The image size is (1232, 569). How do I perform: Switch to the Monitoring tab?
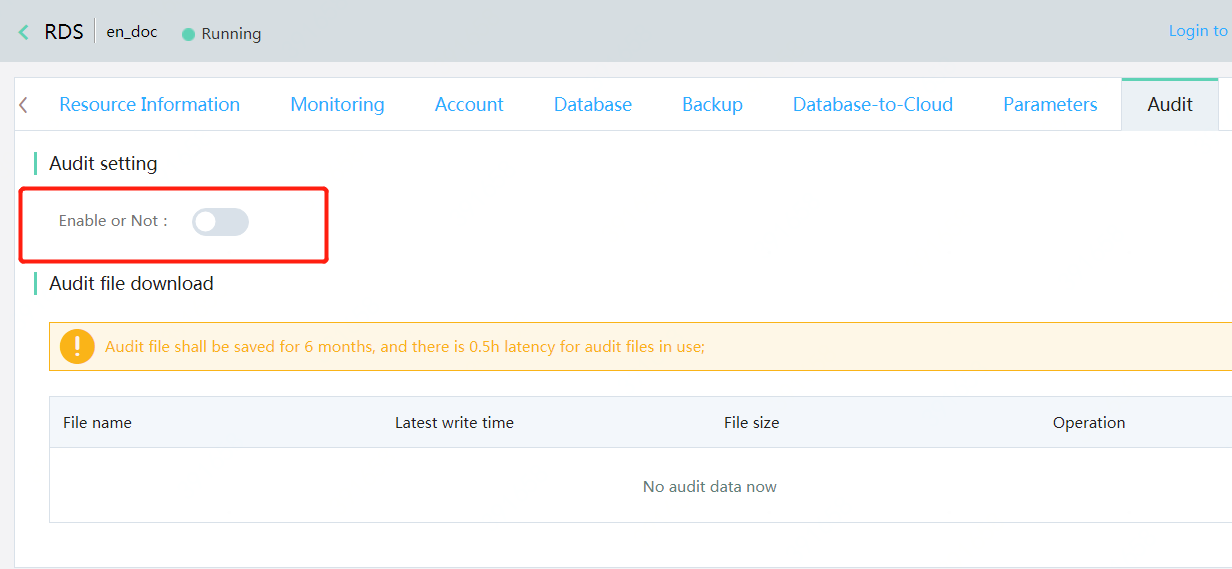coord(337,104)
